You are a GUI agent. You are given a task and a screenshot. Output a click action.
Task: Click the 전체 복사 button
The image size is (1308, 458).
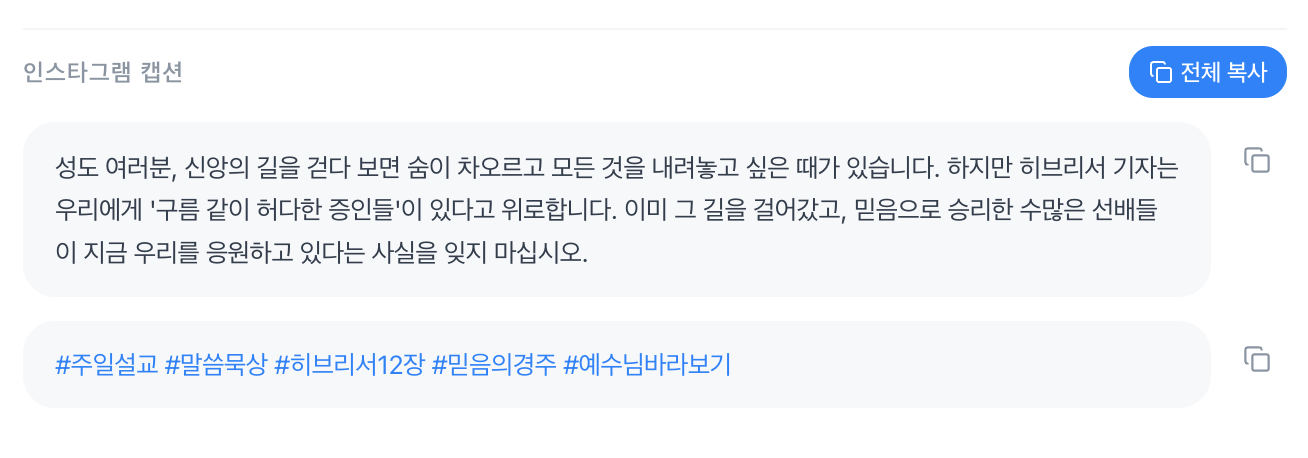tap(1207, 72)
